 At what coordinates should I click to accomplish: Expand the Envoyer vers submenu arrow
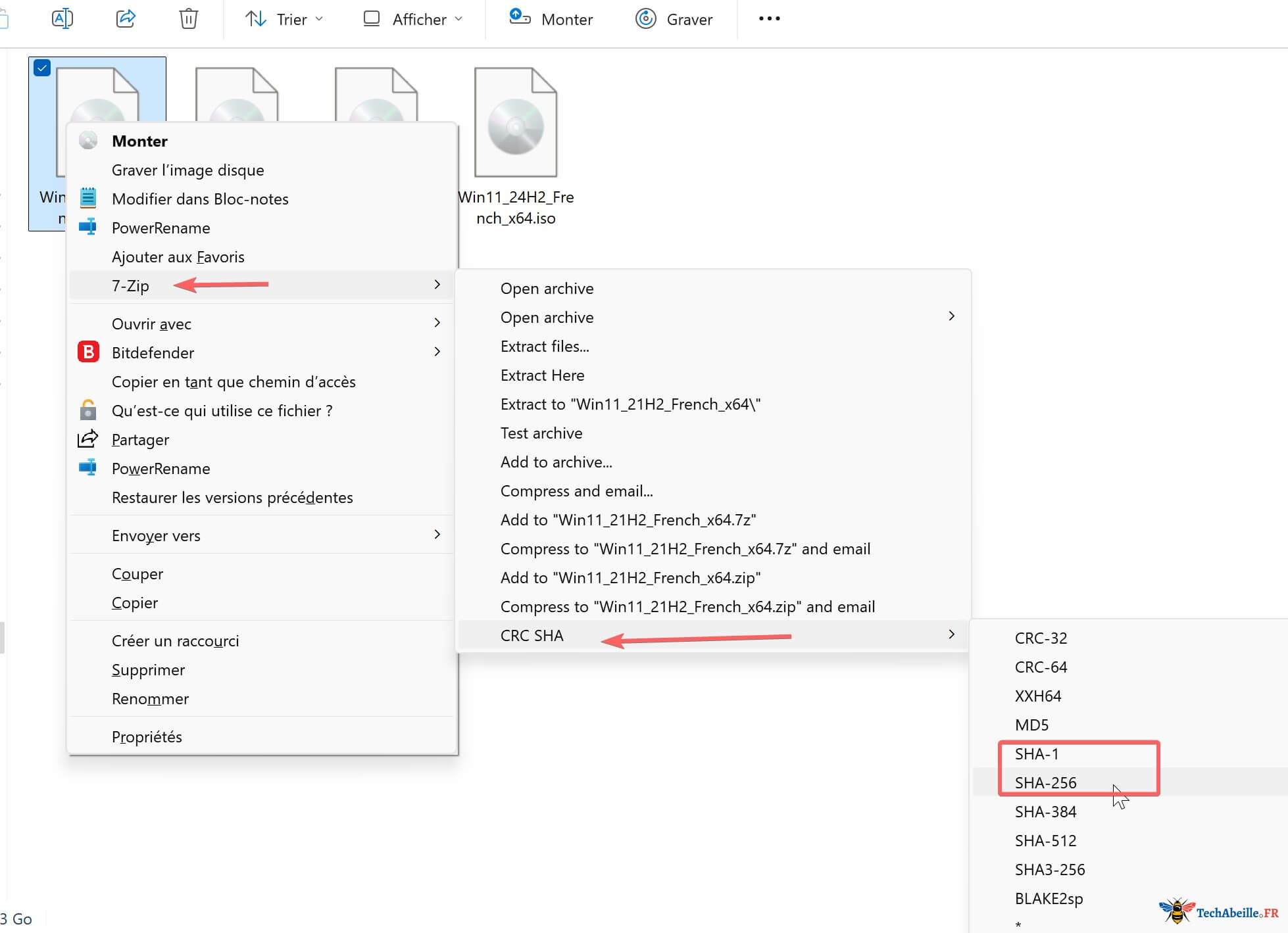click(437, 535)
